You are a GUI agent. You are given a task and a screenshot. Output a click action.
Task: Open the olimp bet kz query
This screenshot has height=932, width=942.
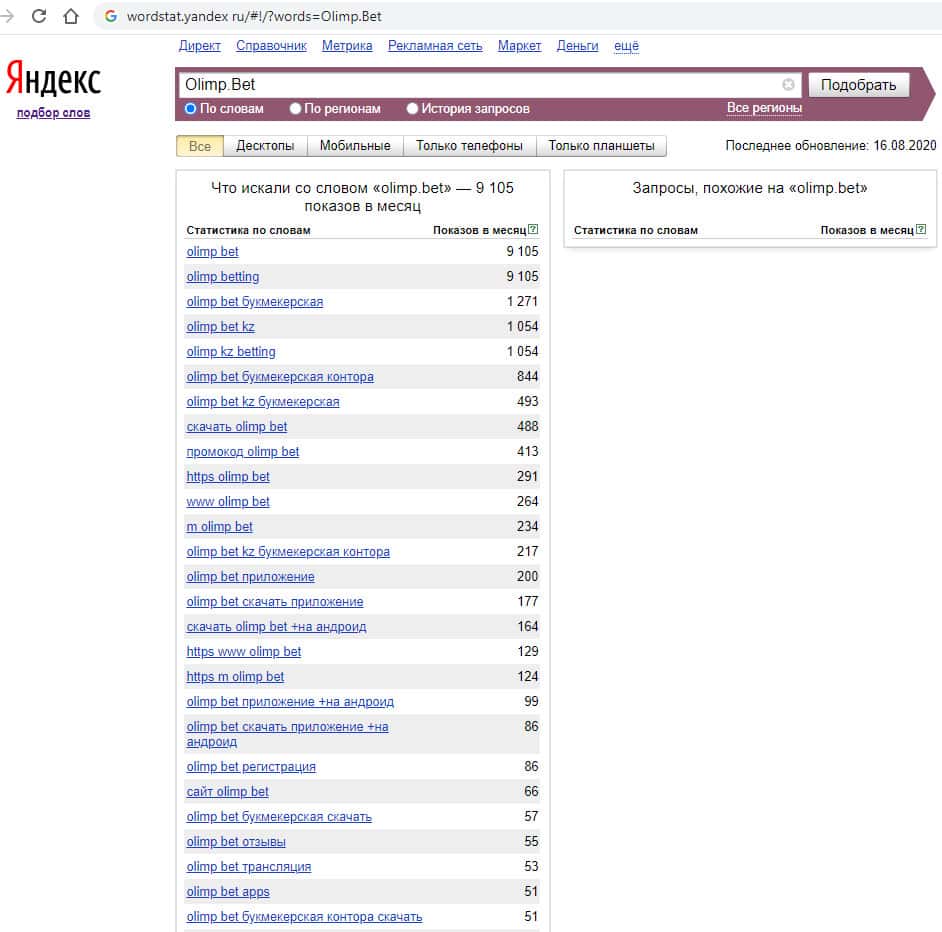[220, 327]
